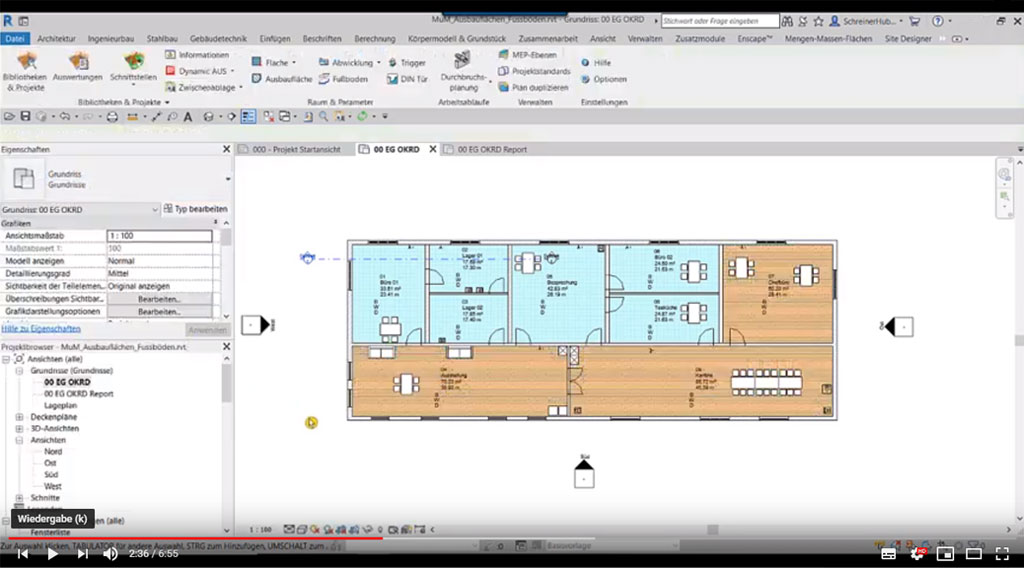Seek on the video progress bar
Image resolution: width=1024 pixels, height=568 pixels.
(500, 537)
